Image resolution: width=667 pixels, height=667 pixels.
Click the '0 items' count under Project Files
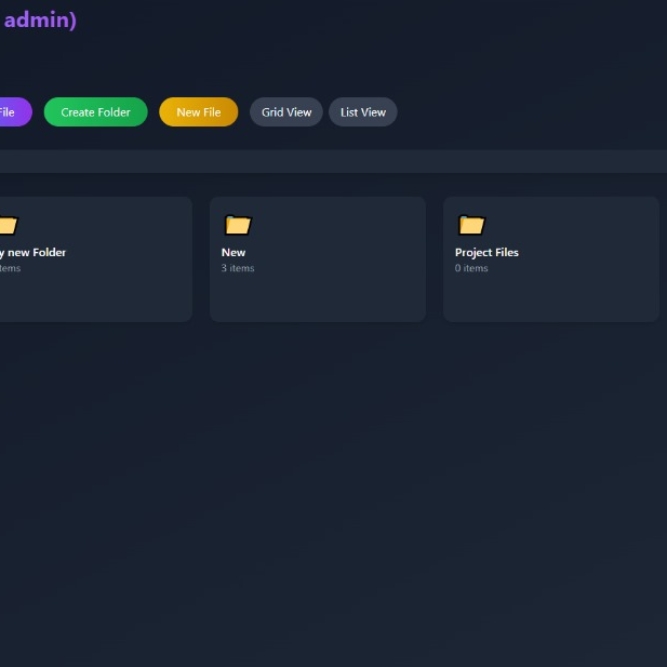[471, 268]
